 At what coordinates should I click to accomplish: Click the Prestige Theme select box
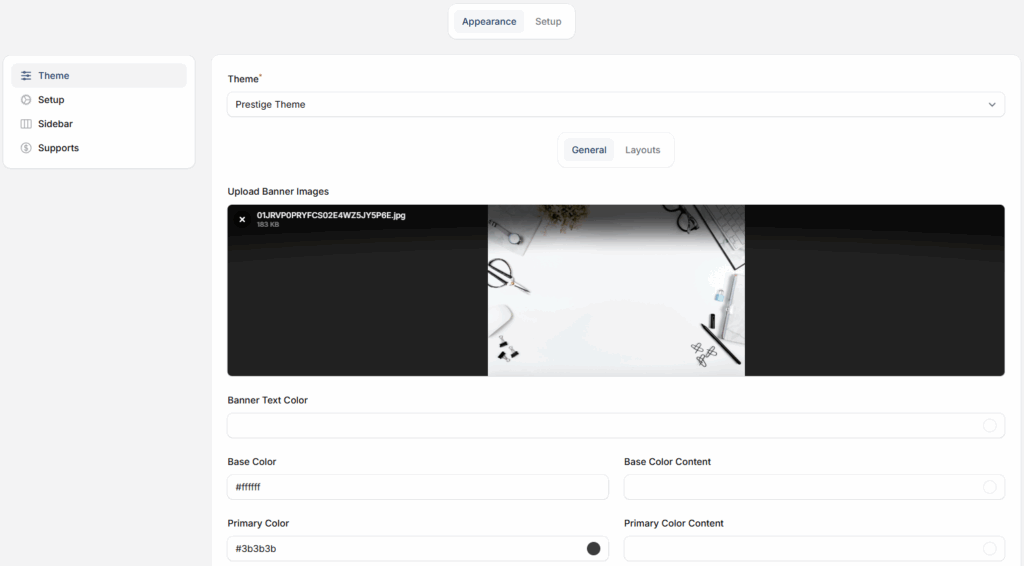click(616, 104)
